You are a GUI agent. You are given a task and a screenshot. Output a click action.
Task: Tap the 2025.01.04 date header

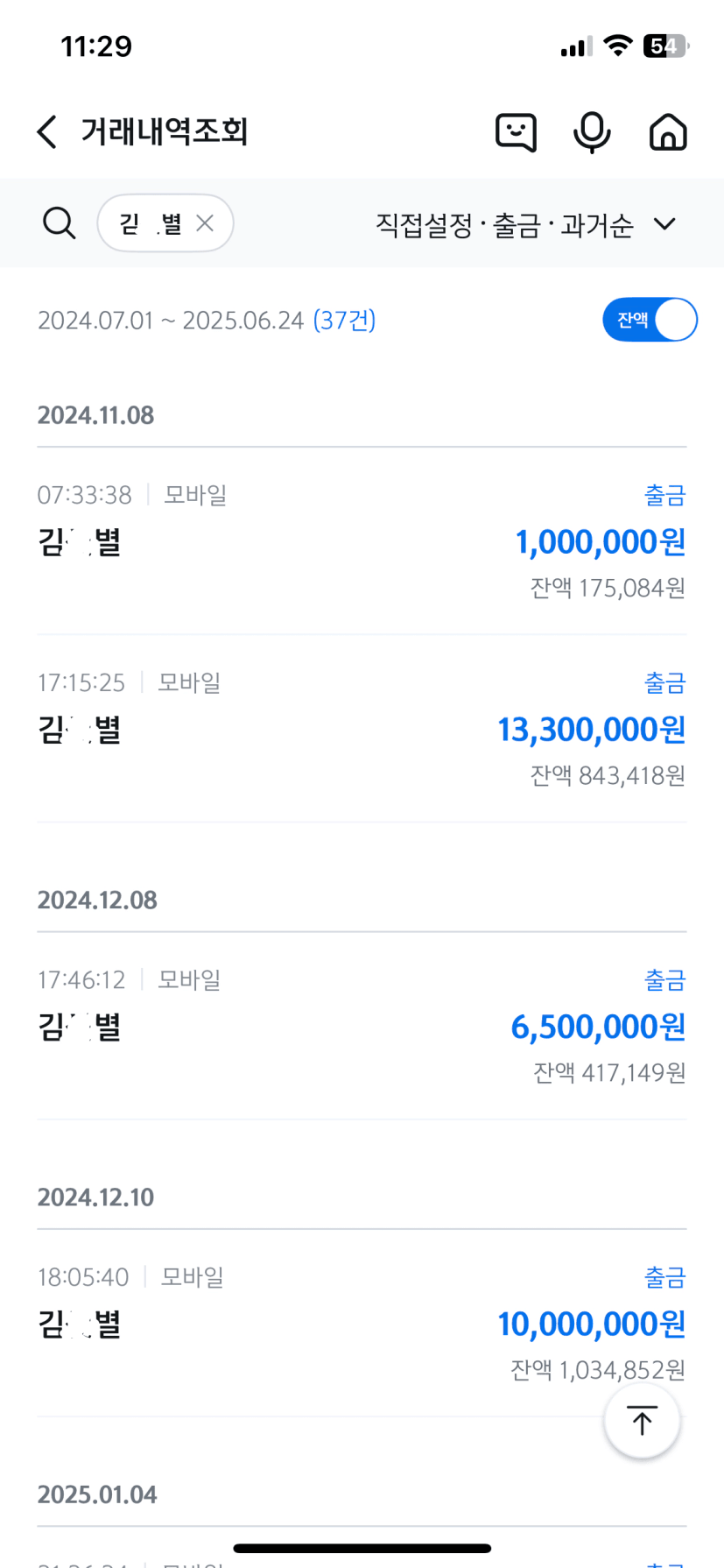[x=97, y=1494]
